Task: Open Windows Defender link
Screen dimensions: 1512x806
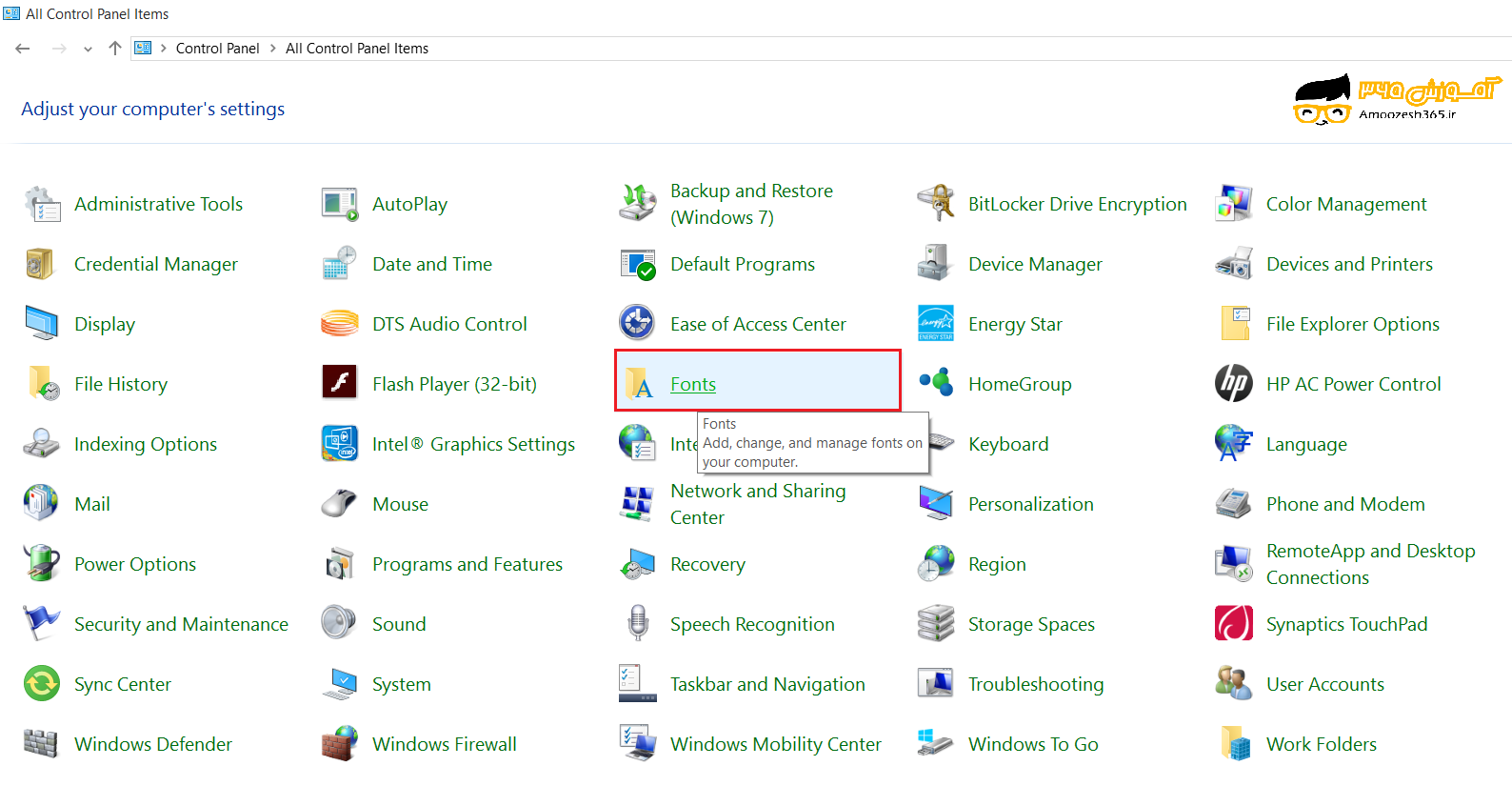Action: tap(153, 744)
